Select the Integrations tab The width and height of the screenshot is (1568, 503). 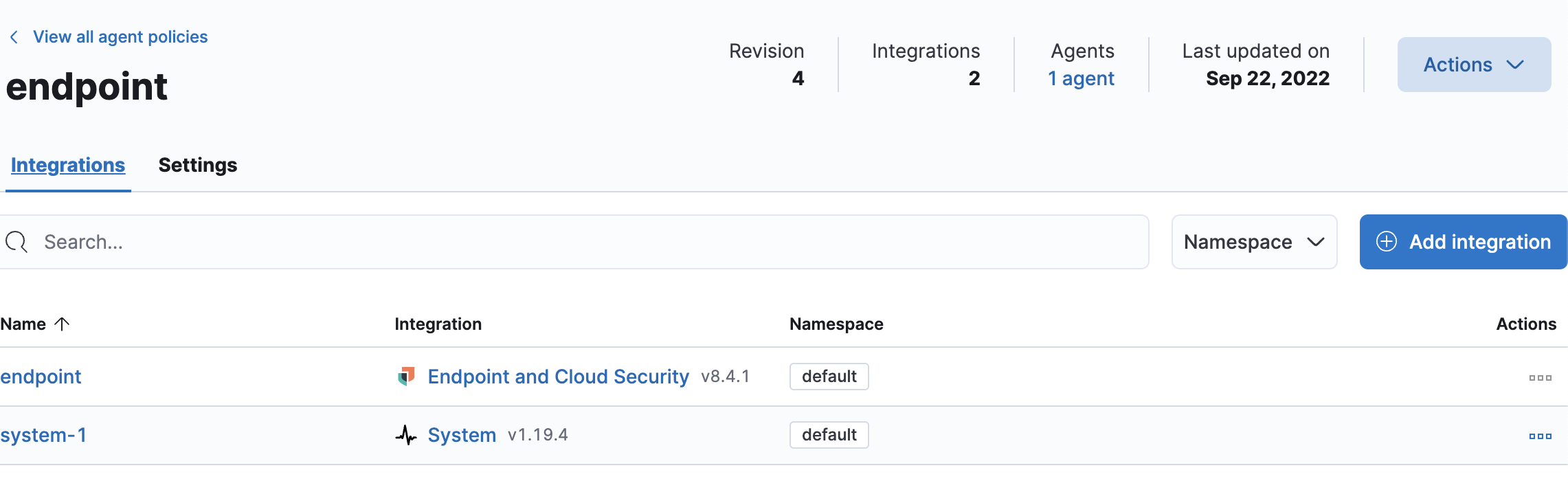pyautogui.click(x=68, y=165)
